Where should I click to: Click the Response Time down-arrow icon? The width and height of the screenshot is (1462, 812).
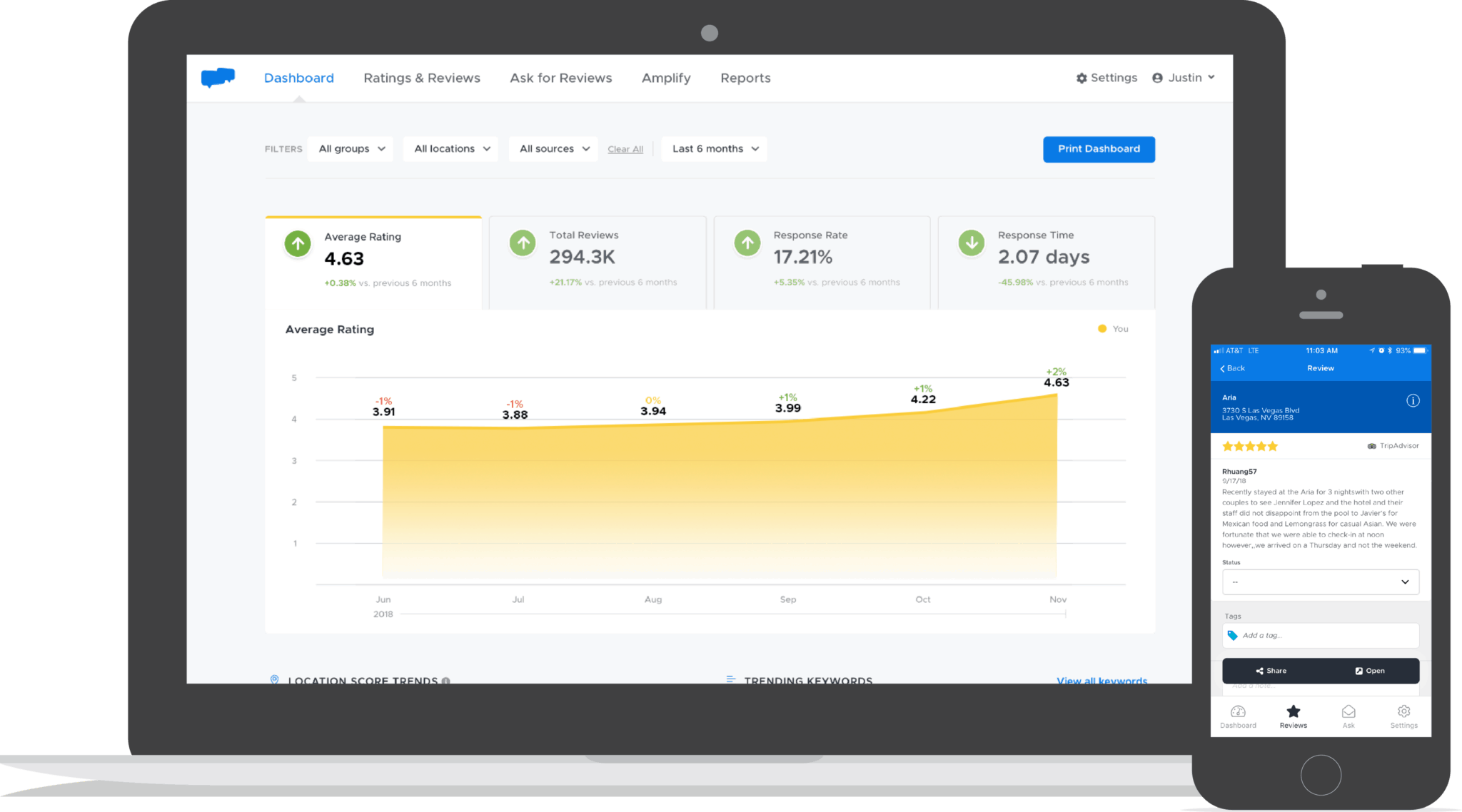coord(971,243)
